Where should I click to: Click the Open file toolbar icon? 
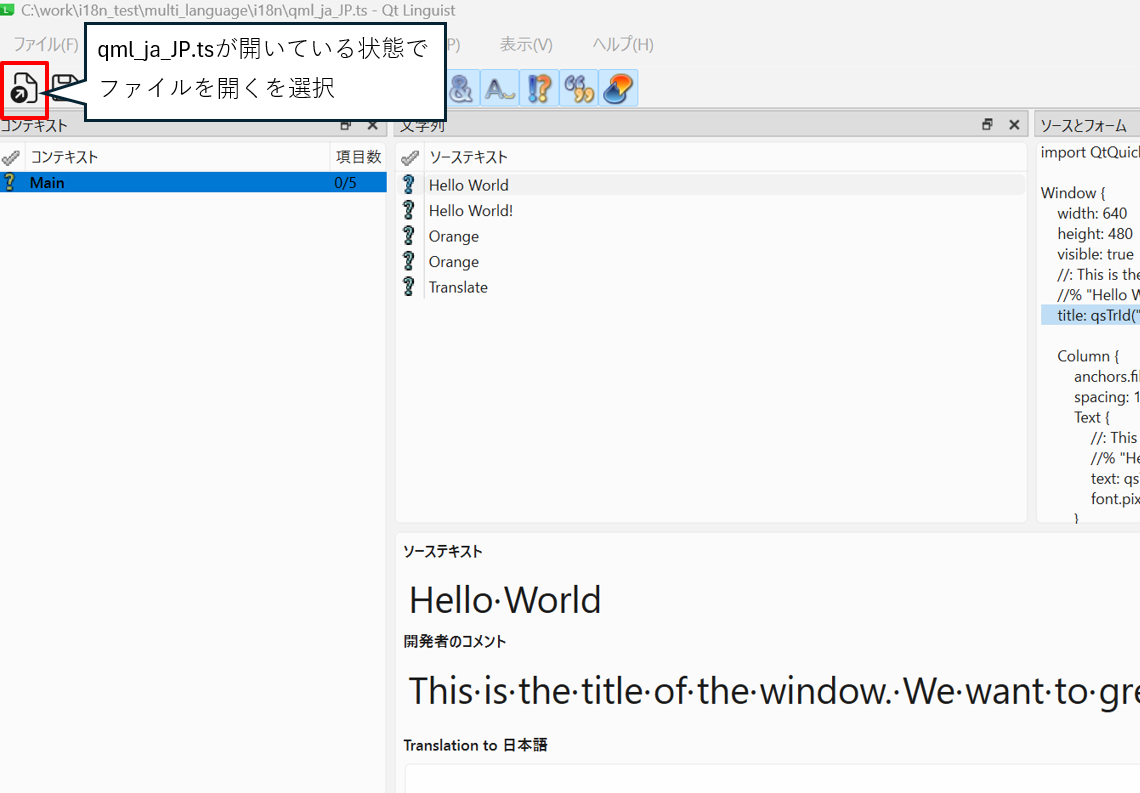(x=24, y=89)
